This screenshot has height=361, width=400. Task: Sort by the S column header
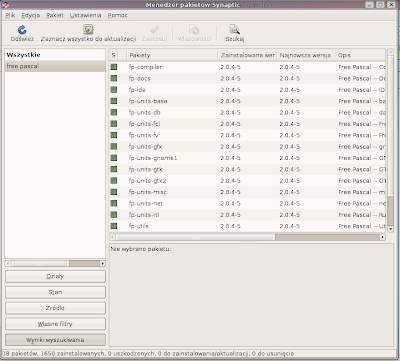pyautogui.click(x=114, y=55)
